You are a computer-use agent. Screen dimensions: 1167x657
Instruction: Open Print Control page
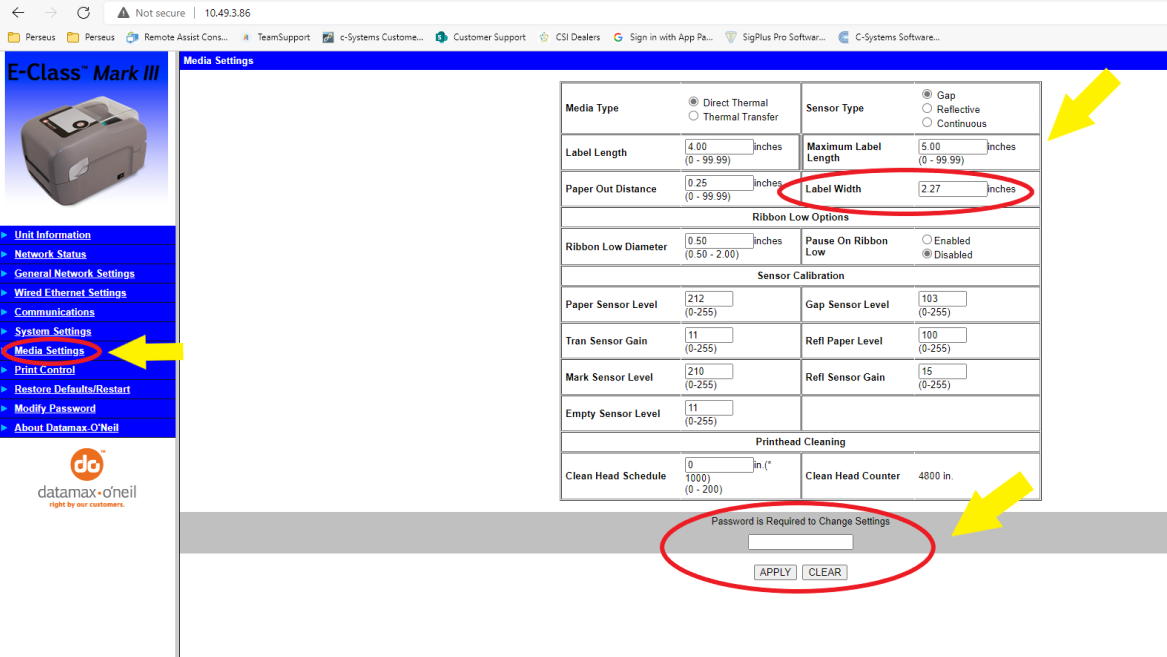tap(44, 370)
